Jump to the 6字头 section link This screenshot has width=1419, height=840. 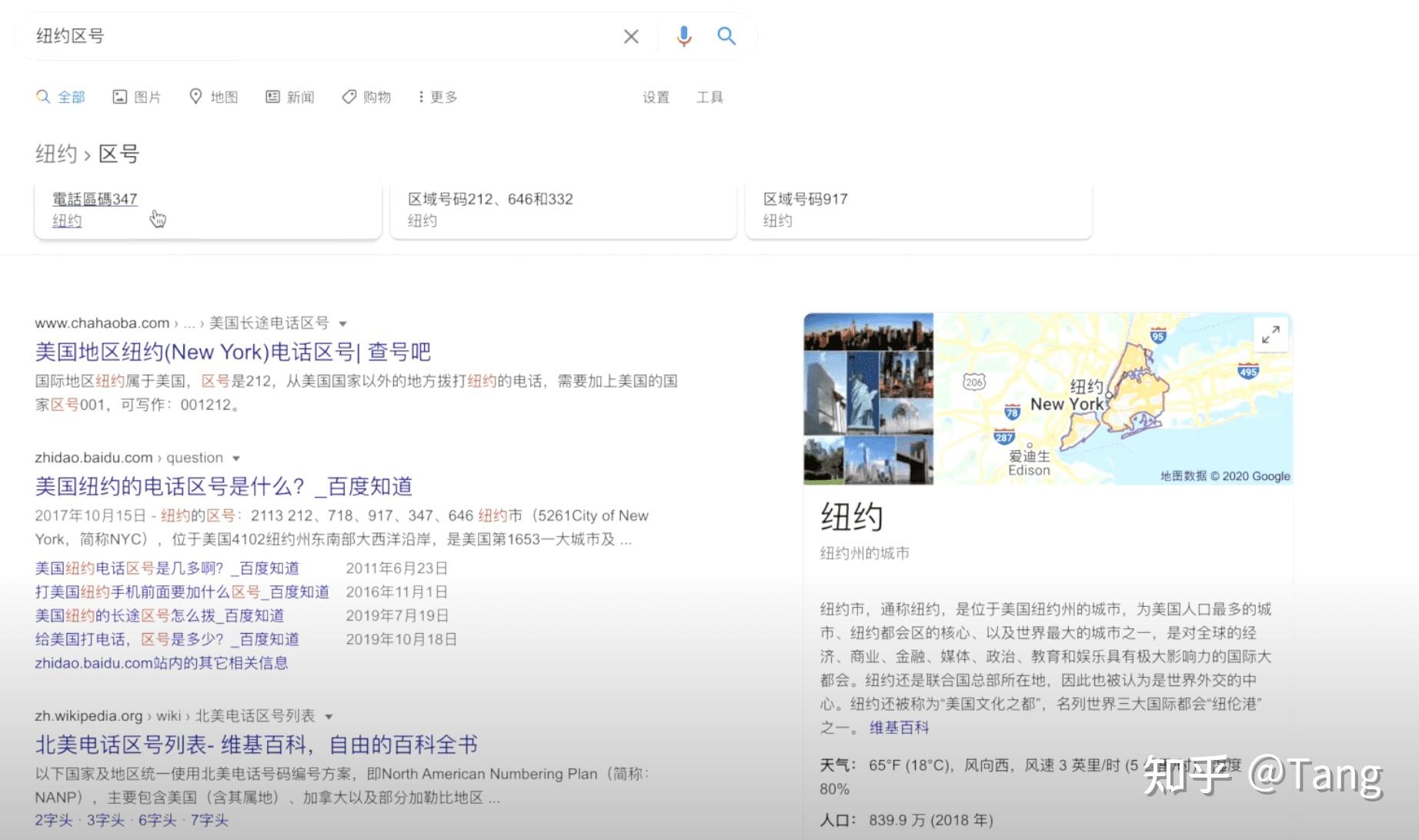pyautogui.click(x=157, y=820)
